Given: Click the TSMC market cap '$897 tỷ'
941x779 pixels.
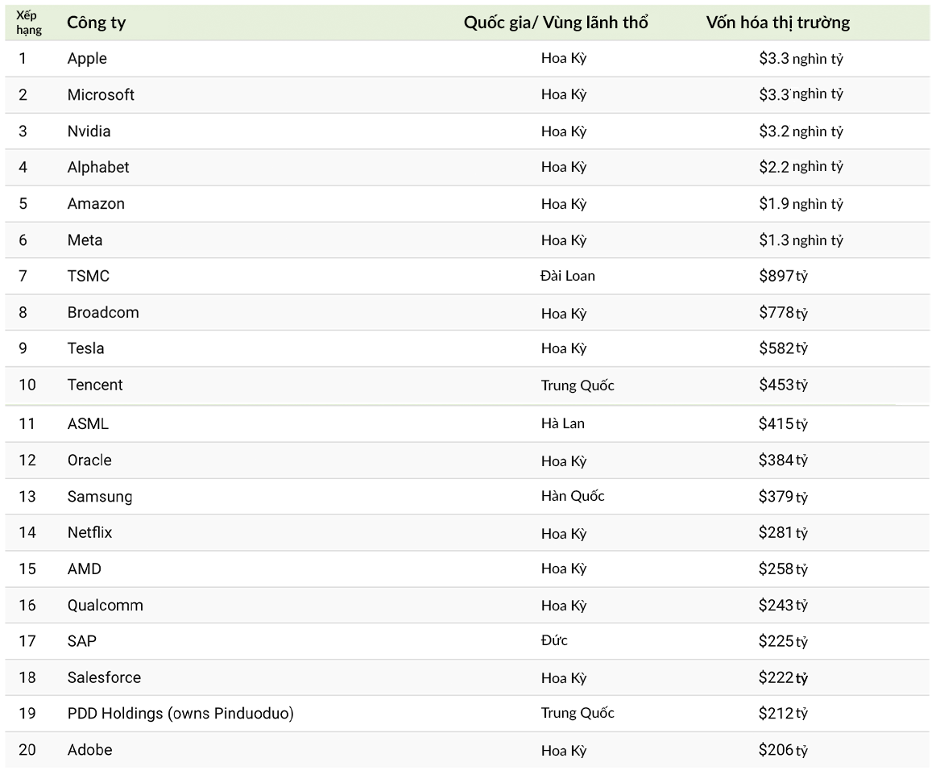Looking at the screenshot, I should pyautogui.click(x=783, y=276).
